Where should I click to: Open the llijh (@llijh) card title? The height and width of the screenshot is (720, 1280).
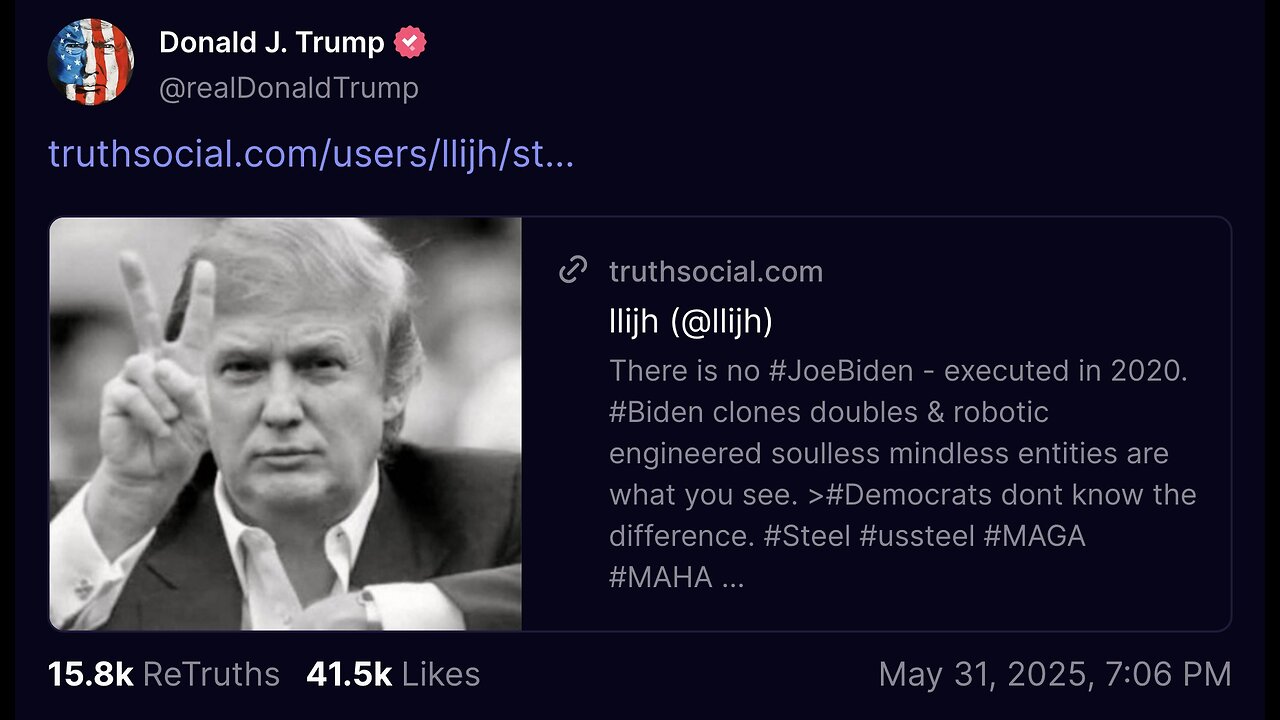pos(691,321)
